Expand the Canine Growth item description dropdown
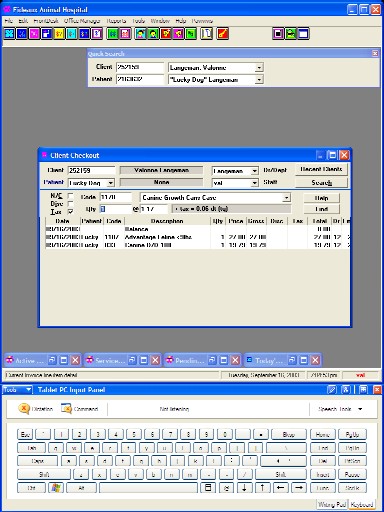Screen dimensions: 384x512 [x=286, y=198]
